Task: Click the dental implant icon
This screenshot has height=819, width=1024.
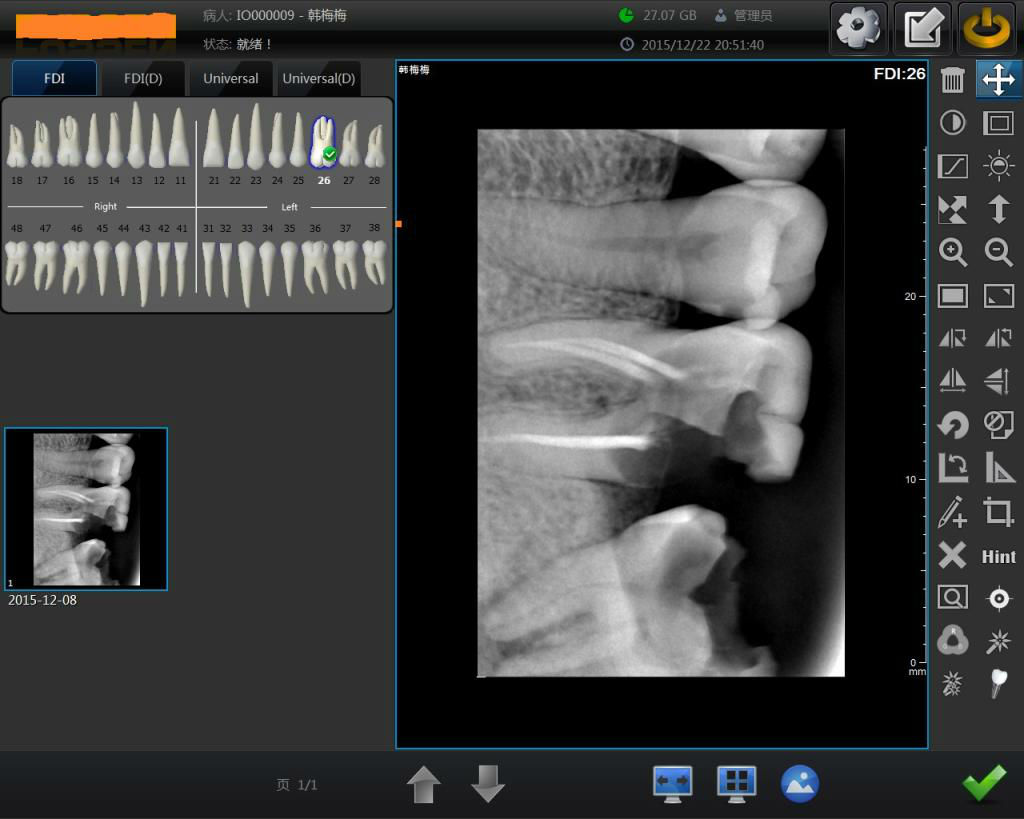Action: click(x=998, y=684)
